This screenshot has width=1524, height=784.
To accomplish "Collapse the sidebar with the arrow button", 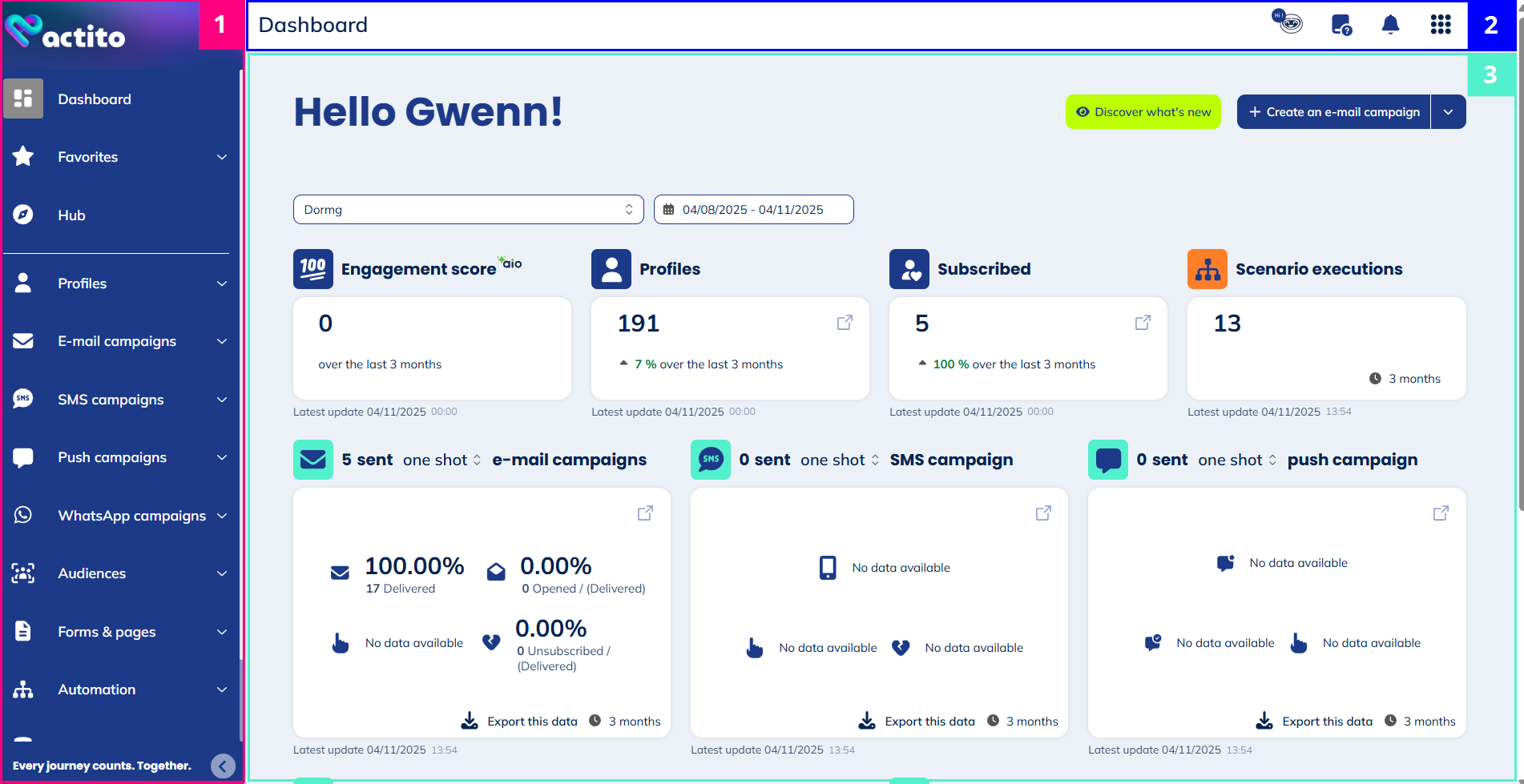I will (223, 766).
